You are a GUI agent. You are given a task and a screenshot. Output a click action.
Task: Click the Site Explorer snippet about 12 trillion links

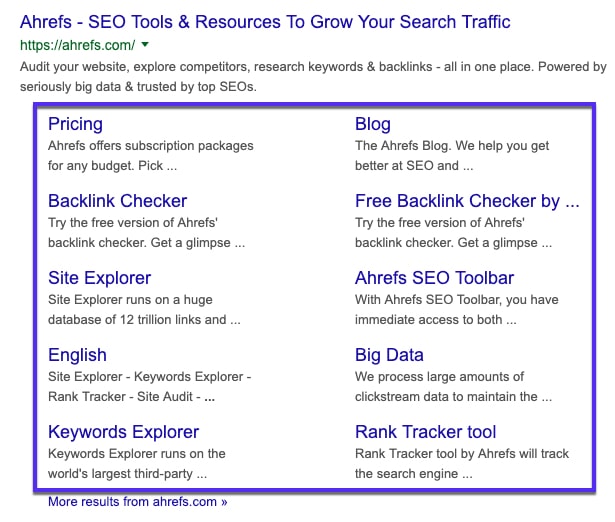coord(144,309)
